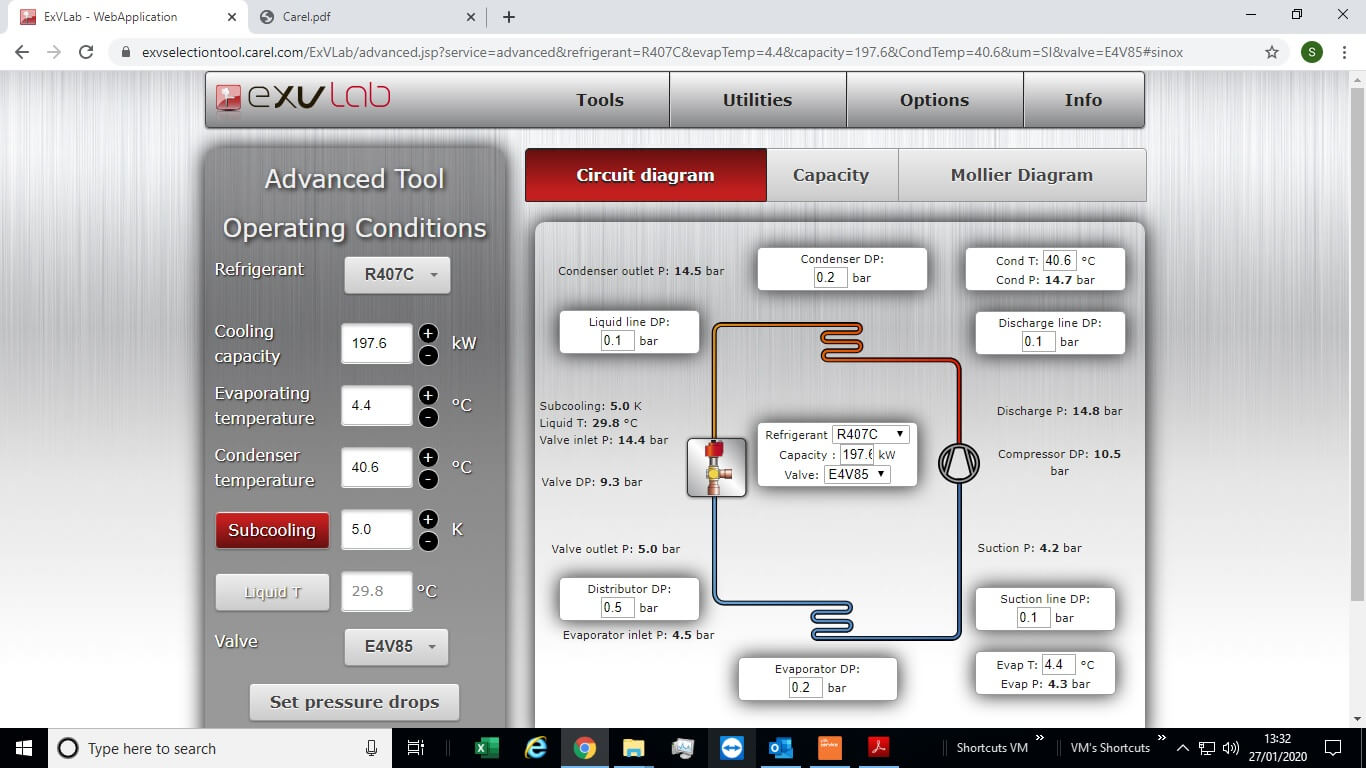This screenshot has width=1366, height=768.
Task: Click the Condenser temperature input field
Action: pyautogui.click(x=376, y=467)
